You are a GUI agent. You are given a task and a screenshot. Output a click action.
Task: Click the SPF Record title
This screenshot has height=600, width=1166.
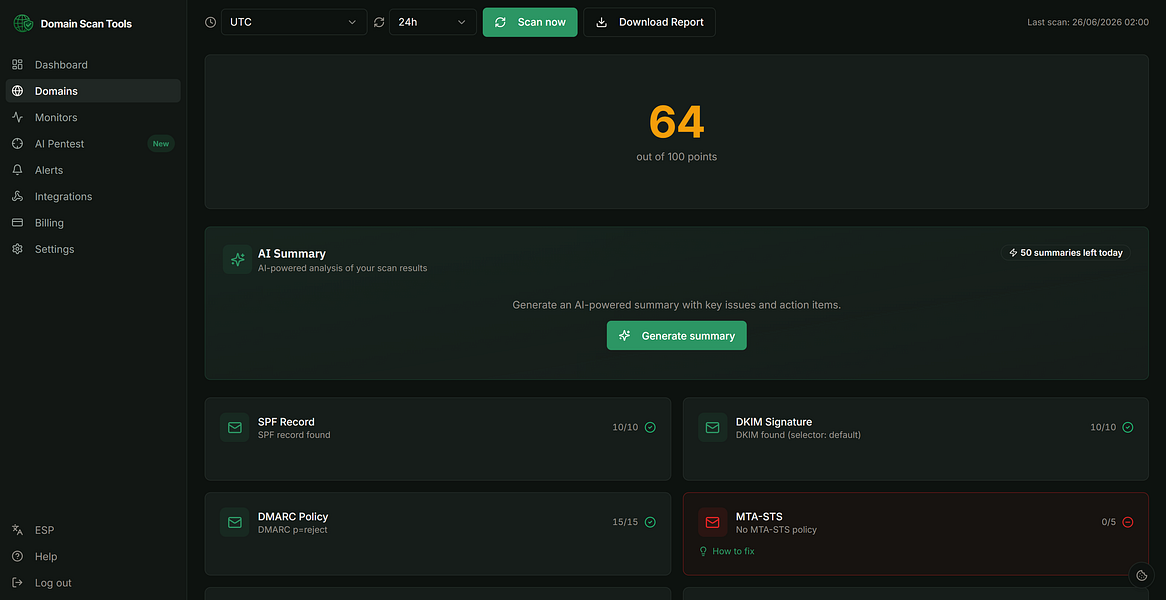(286, 422)
